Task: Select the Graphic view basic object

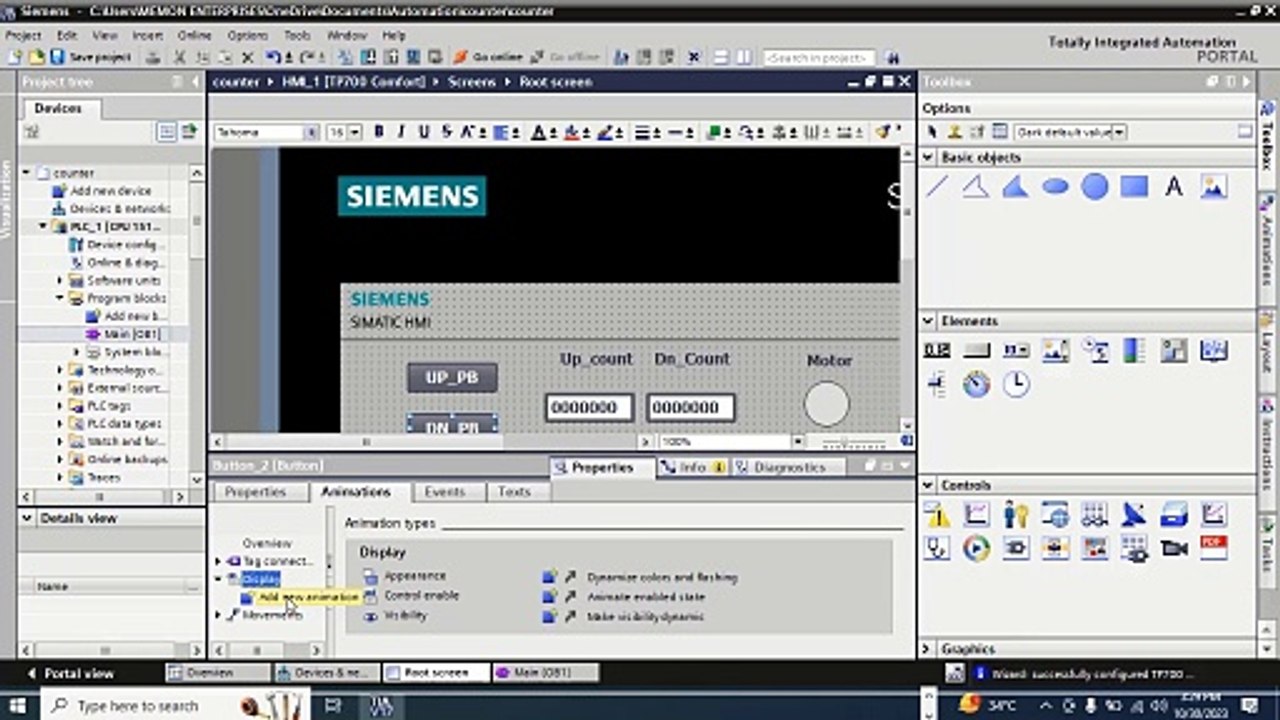Action: pyautogui.click(x=1213, y=186)
